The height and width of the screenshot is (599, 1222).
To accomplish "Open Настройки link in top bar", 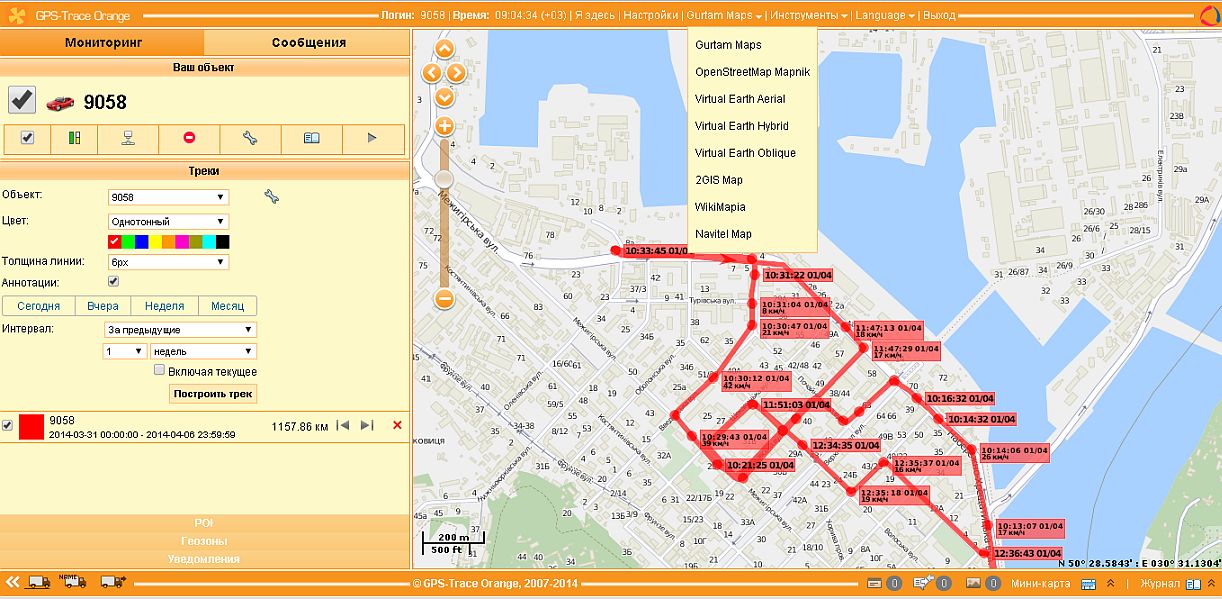I will tap(650, 15).
